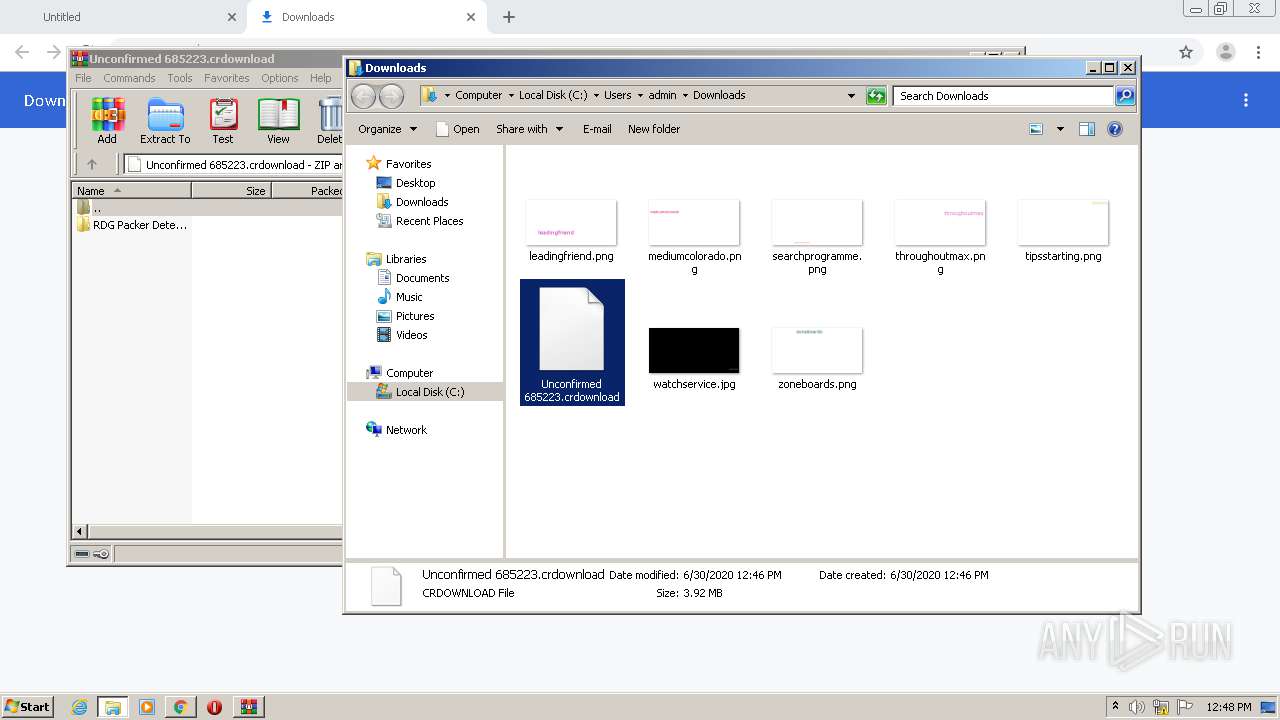The image size is (1280, 720).
Task: Close the Untitled Chrome tab
Action: [x=232, y=17]
